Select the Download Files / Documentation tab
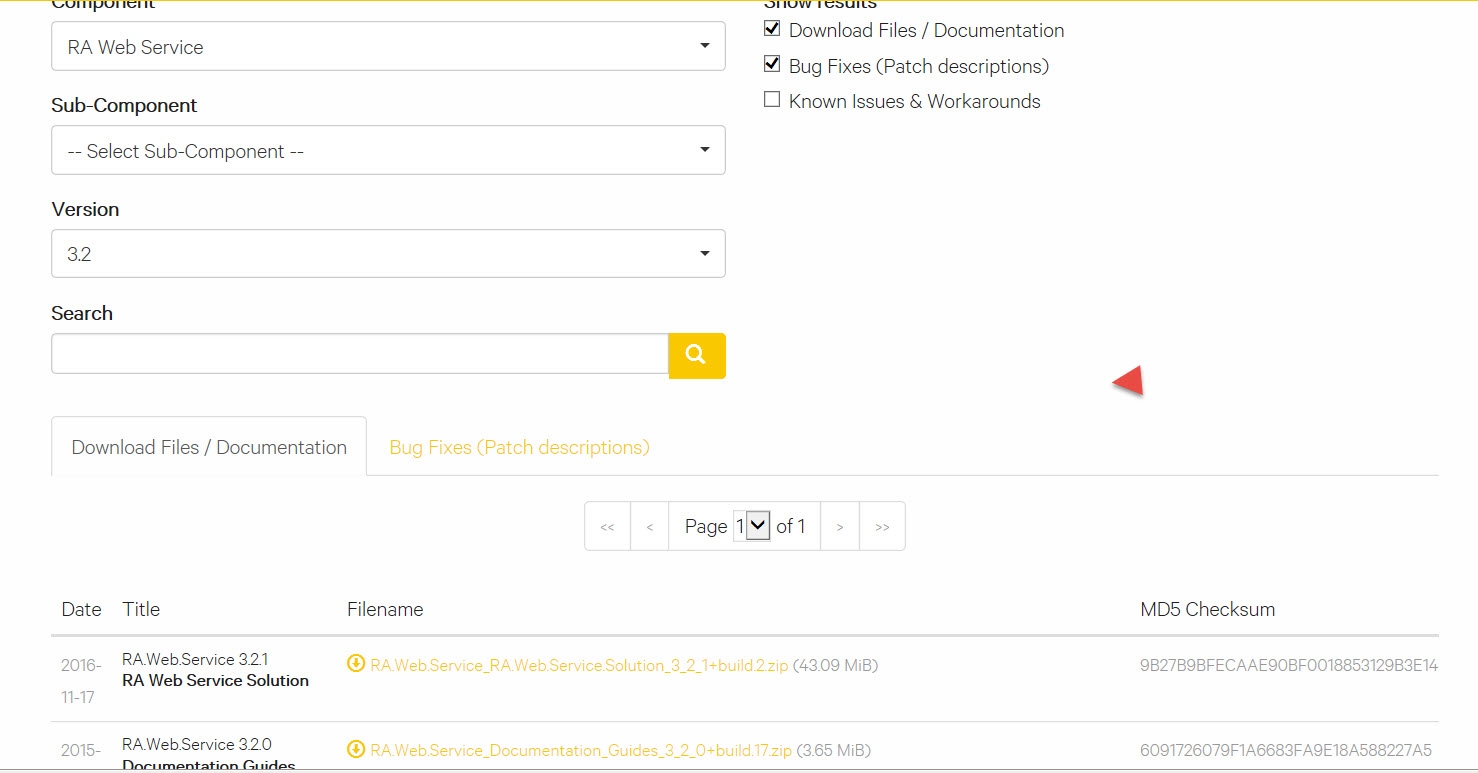The image size is (1478, 773). click(x=207, y=447)
